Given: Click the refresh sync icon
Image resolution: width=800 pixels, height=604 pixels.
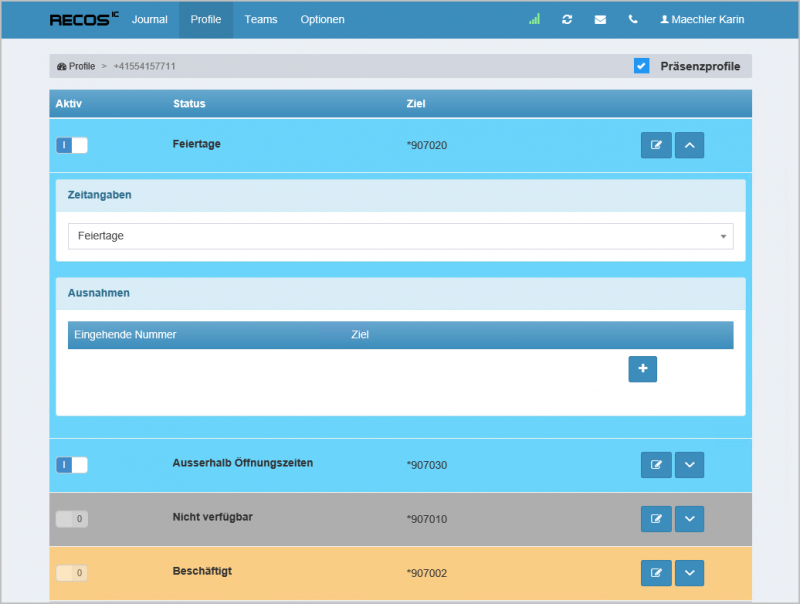Looking at the screenshot, I should click(x=567, y=19).
